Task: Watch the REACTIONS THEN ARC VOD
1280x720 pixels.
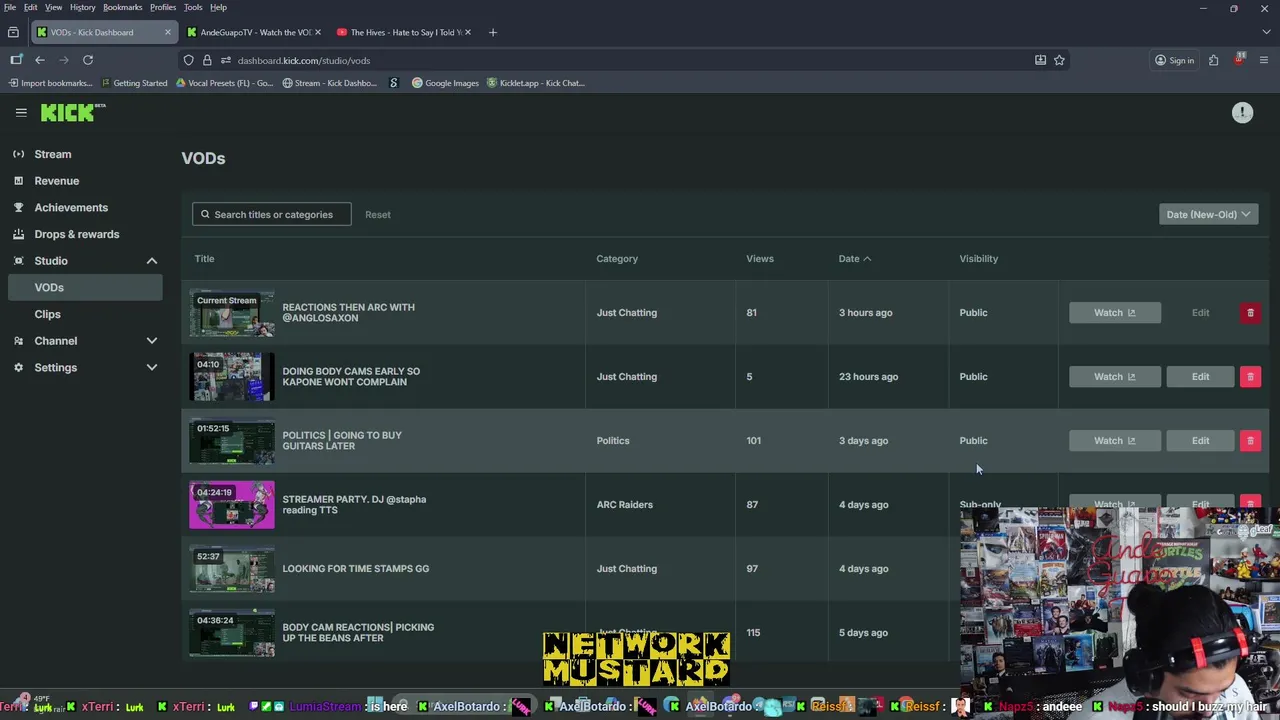Action: click(1115, 313)
